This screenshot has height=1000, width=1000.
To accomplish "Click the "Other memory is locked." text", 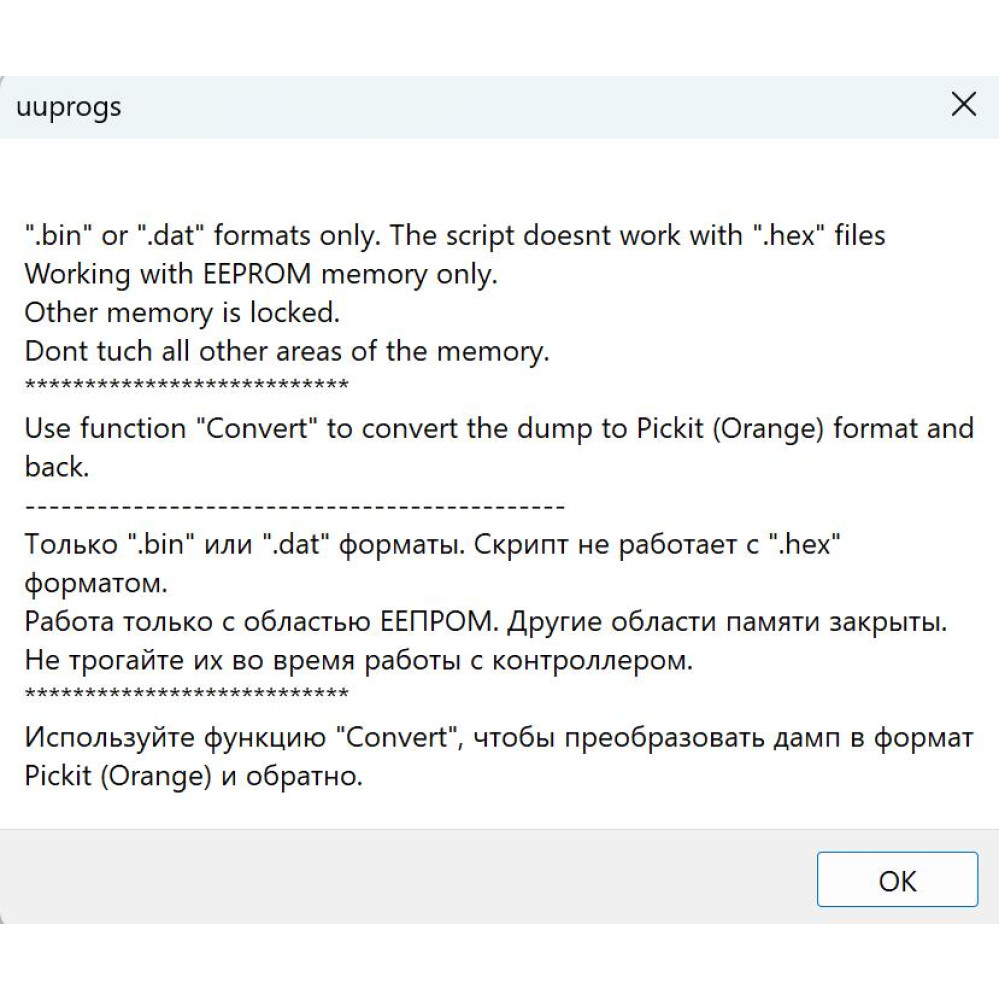I will pos(182,312).
